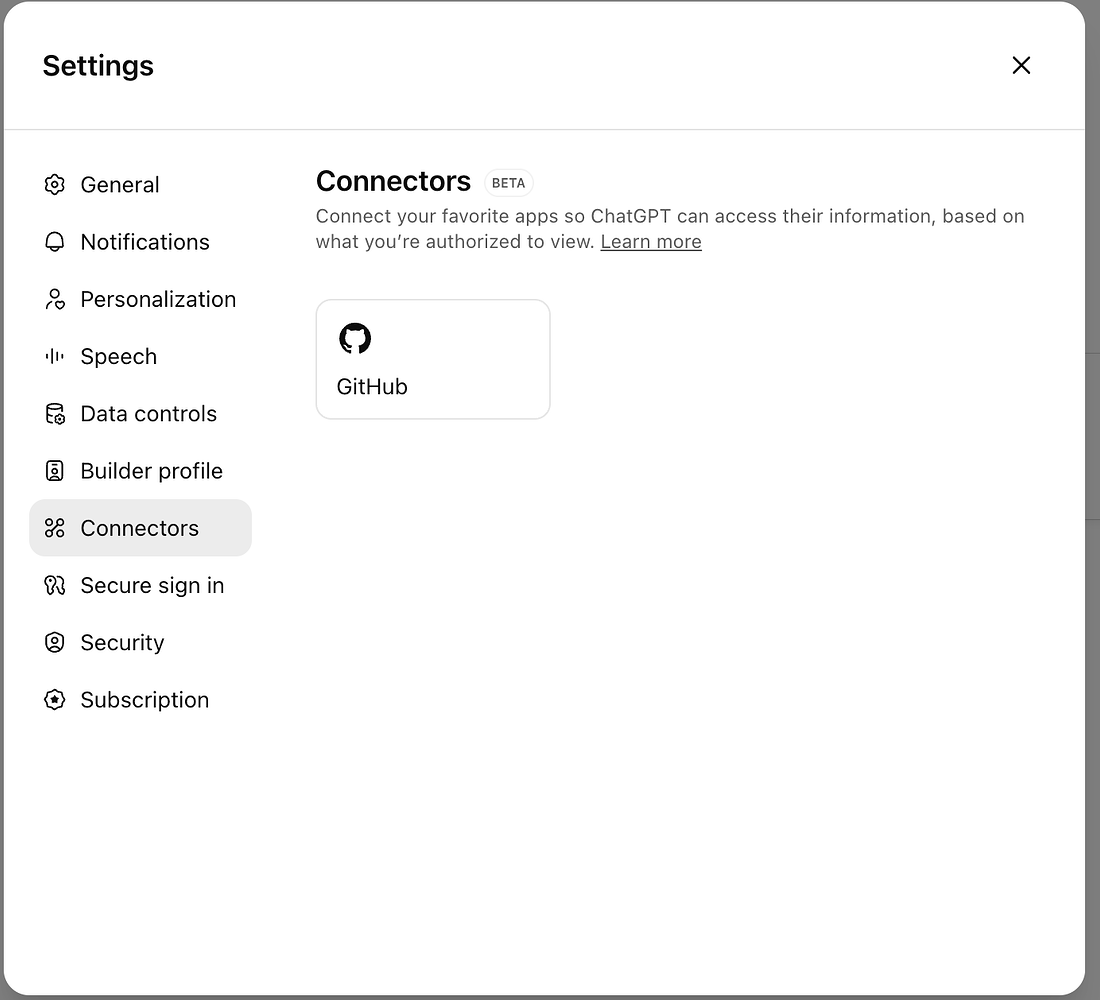Switch to the Security settings section
Screen dimensions: 1100x1000
122,642
